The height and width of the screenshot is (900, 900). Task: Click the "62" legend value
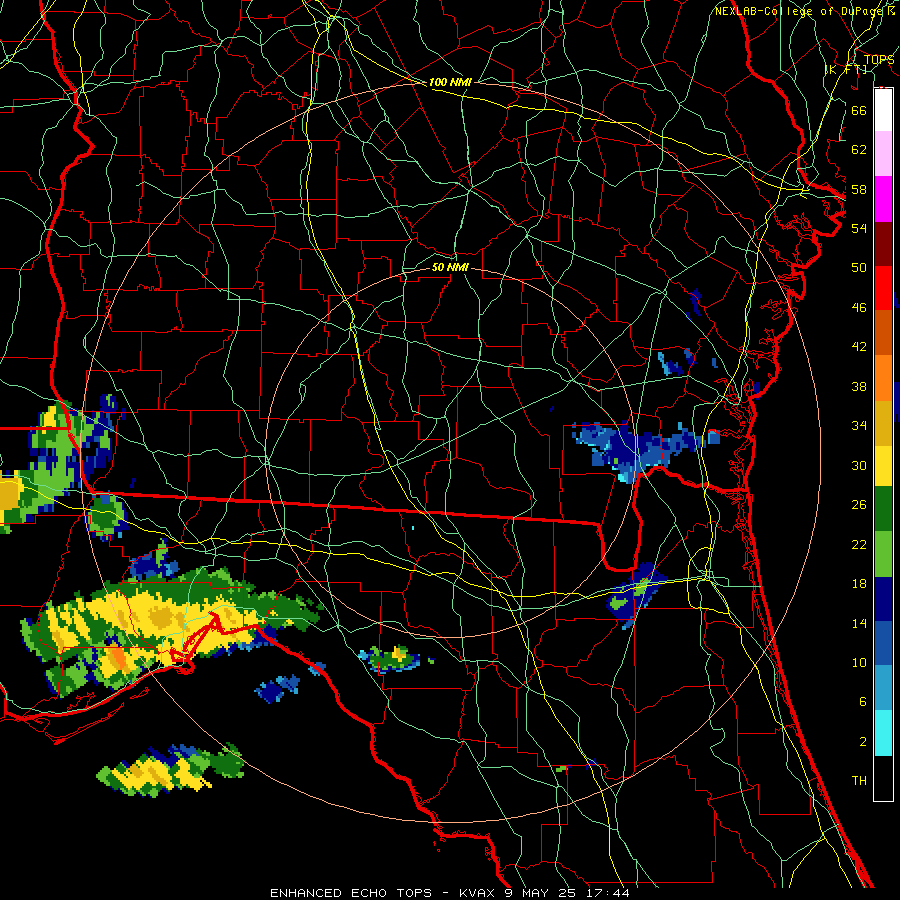click(859, 150)
